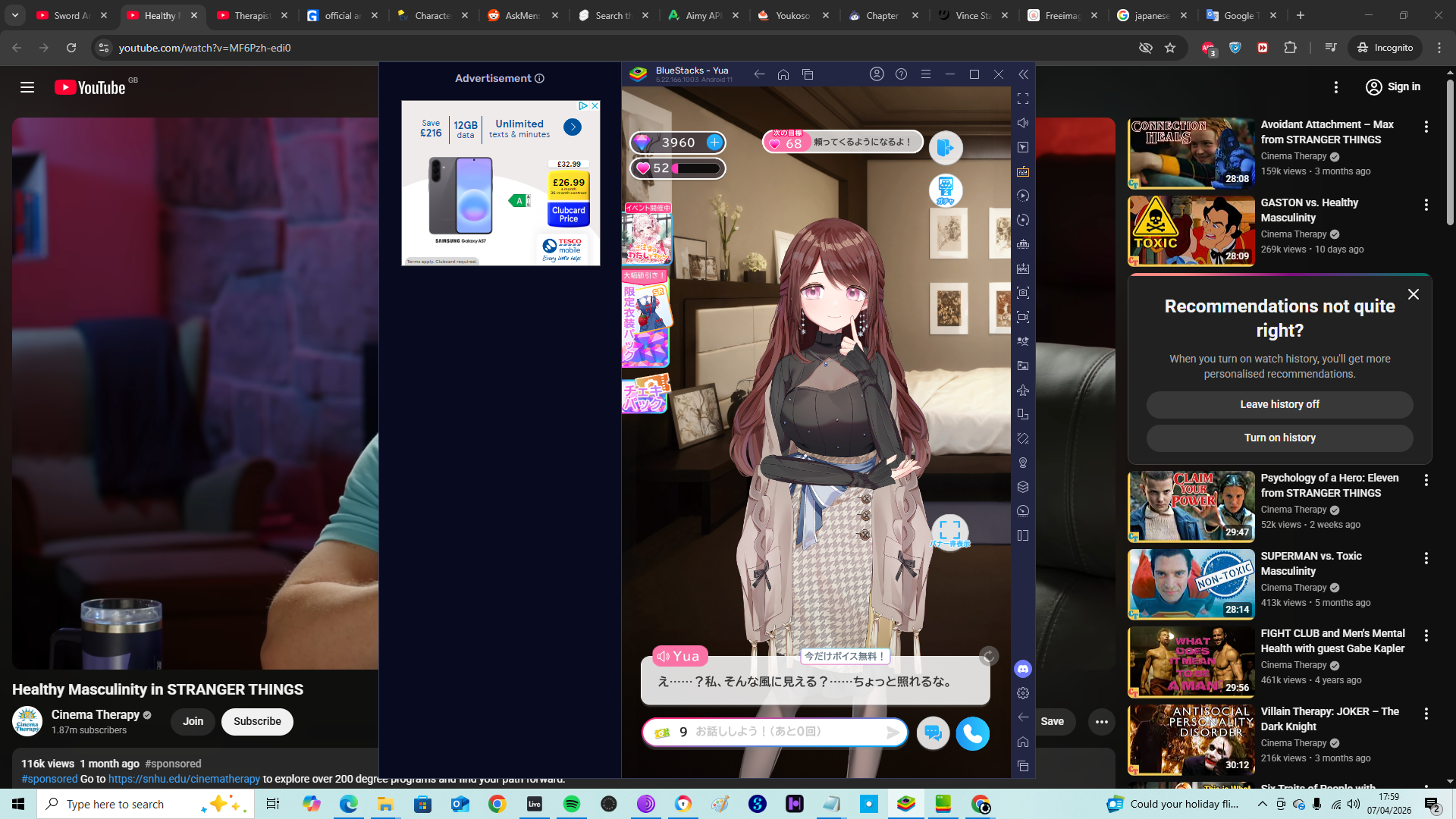Open BlueStacks set location icon

pos(1023,463)
